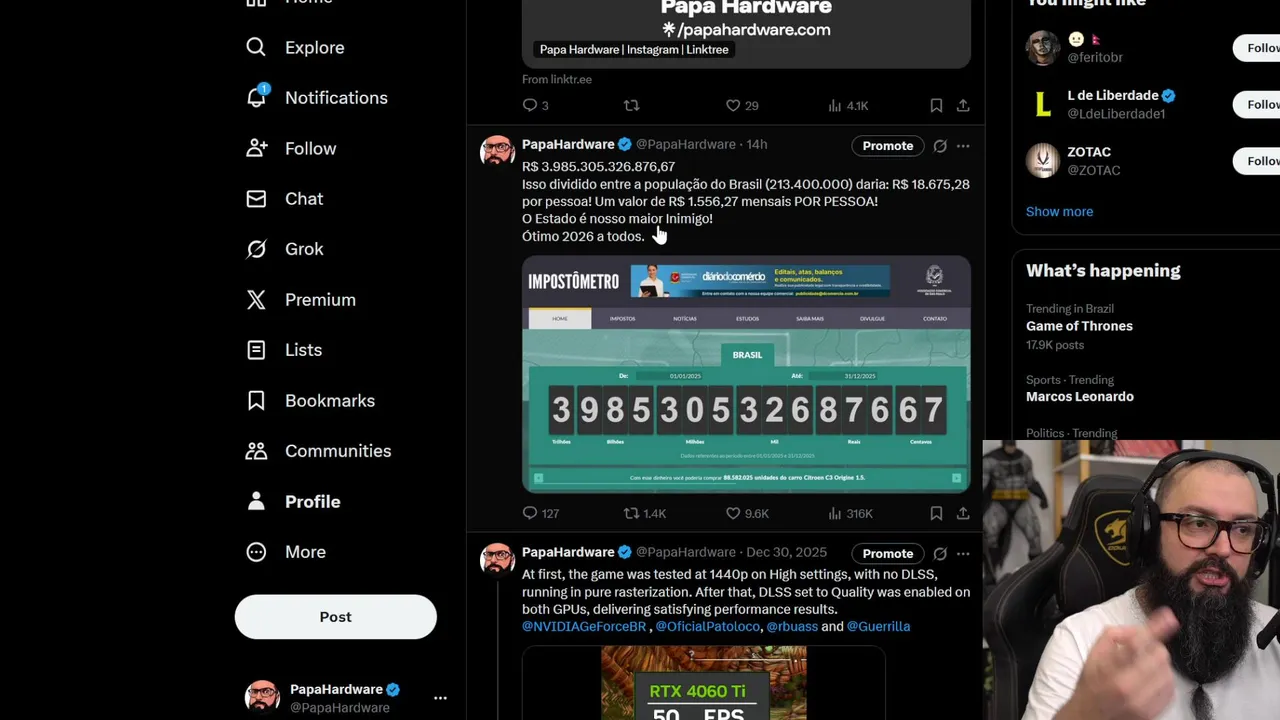This screenshot has width=1280, height=720.
Task: Open the Impostômetro image in the tweet
Action: 746,374
